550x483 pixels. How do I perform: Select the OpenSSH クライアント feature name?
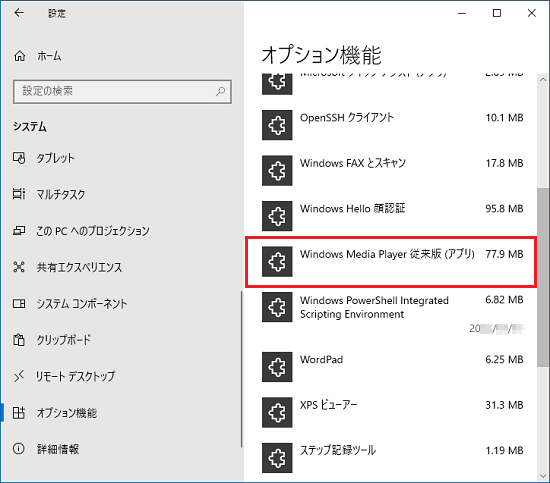pyautogui.click(x=347, y=118)
